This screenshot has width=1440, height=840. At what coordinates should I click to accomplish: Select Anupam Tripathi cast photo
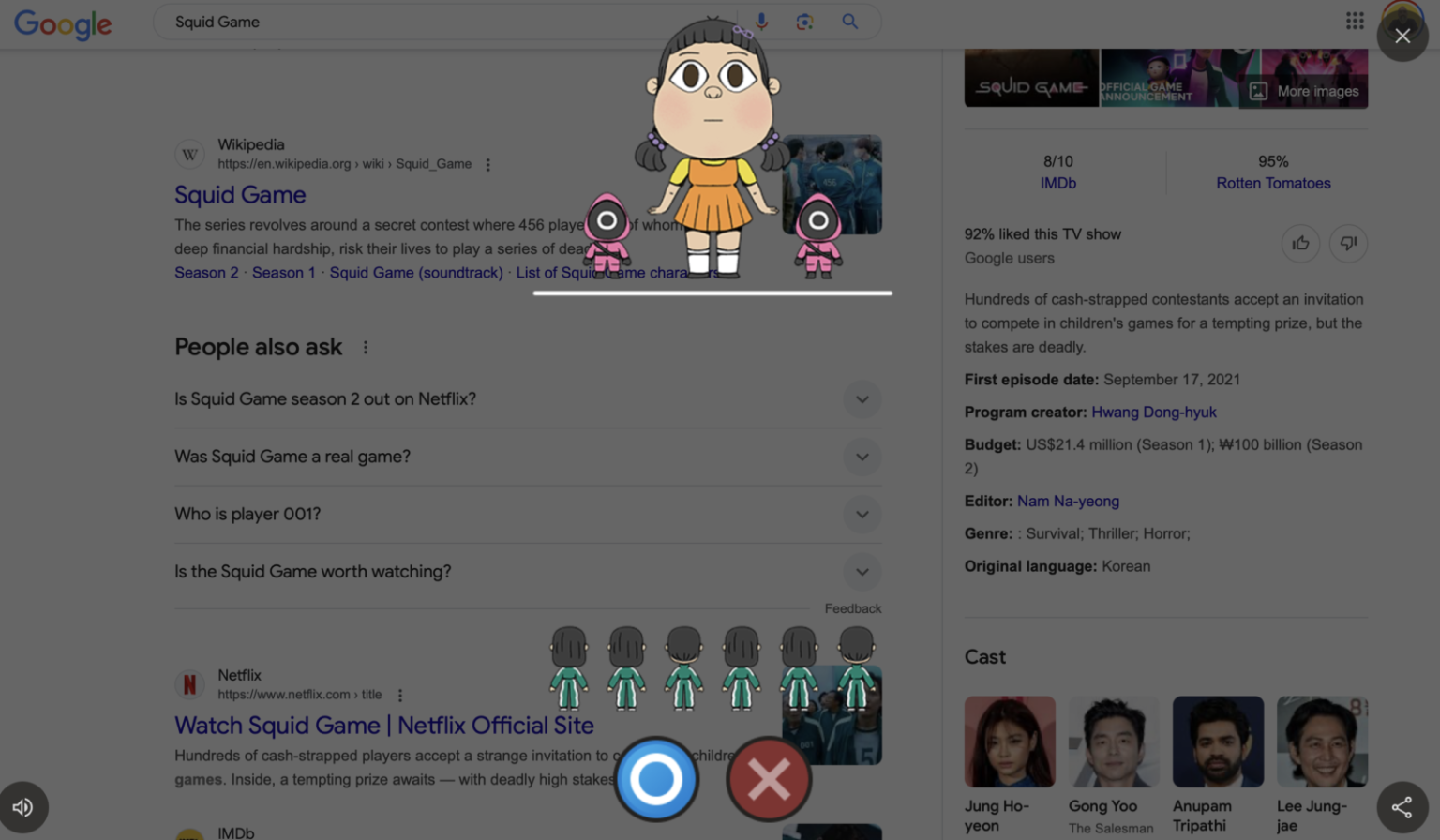click(1218, 742)
